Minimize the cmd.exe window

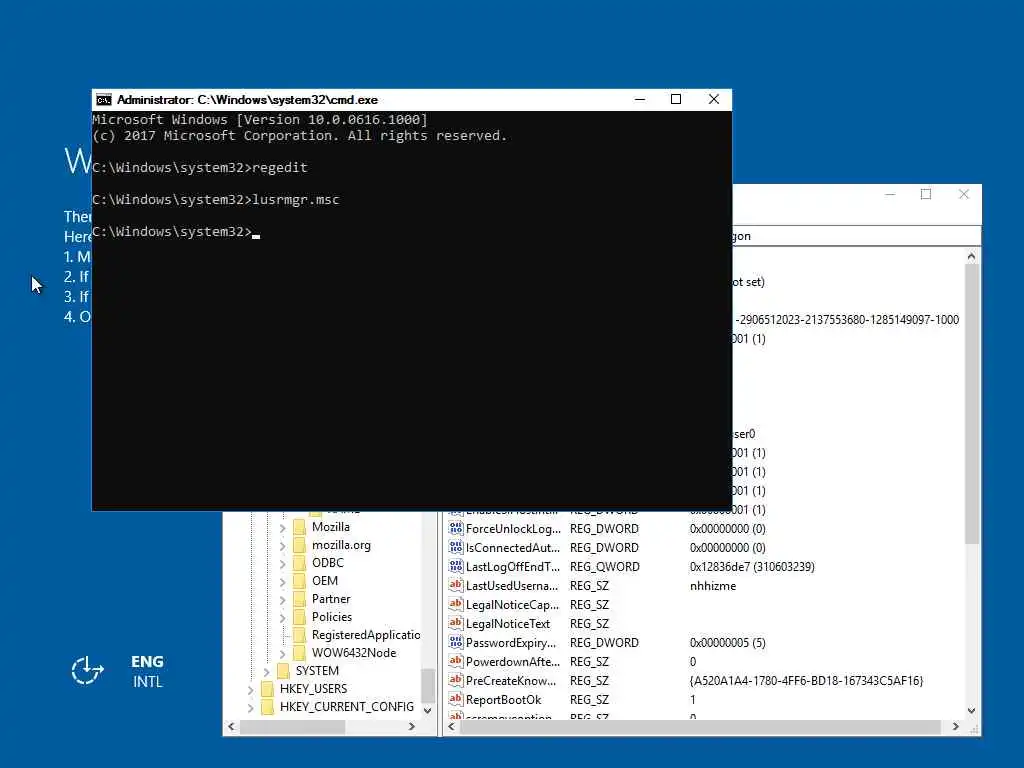640,99
